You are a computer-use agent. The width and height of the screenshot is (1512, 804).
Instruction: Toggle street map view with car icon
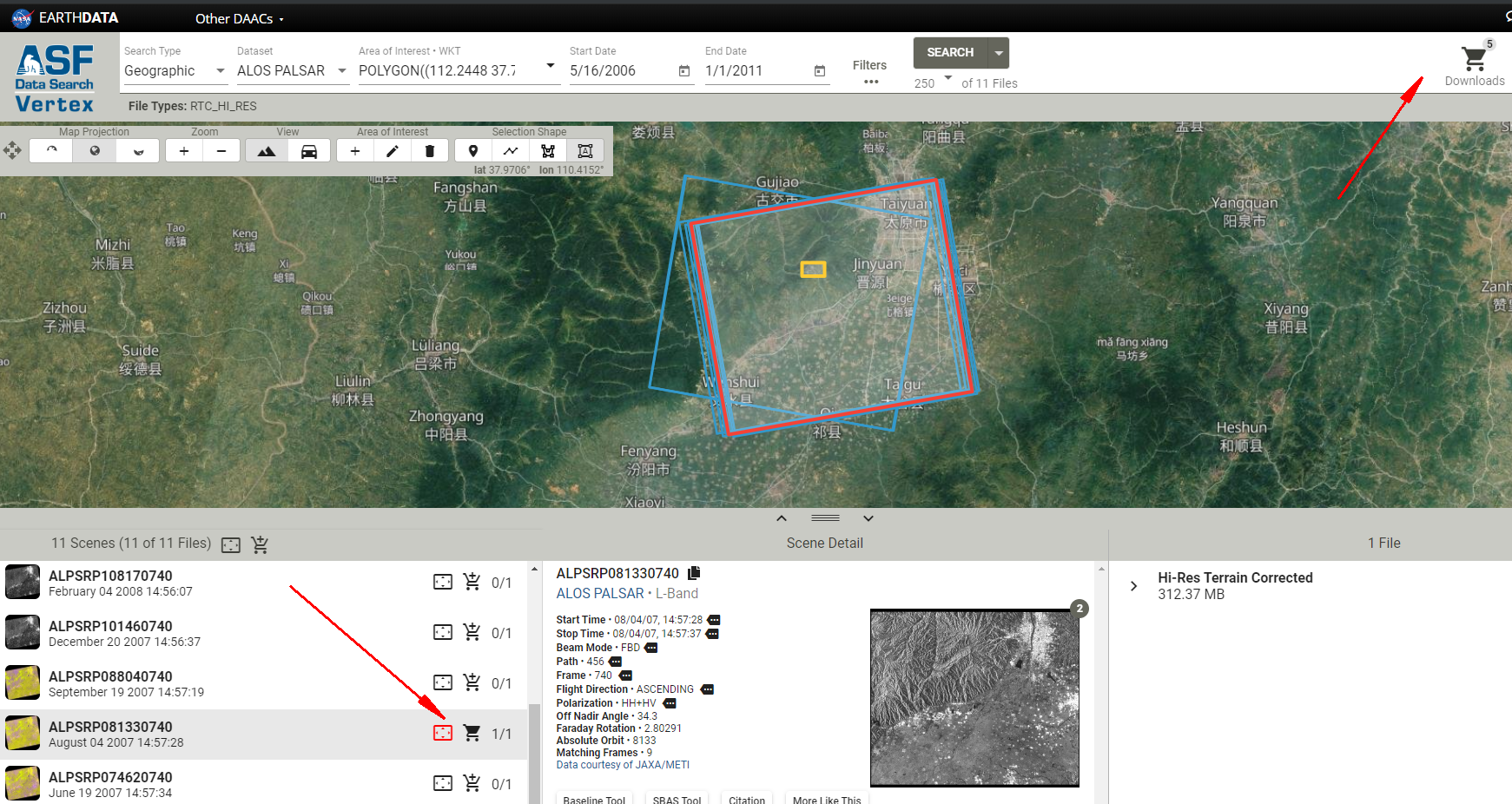point(309,150)
